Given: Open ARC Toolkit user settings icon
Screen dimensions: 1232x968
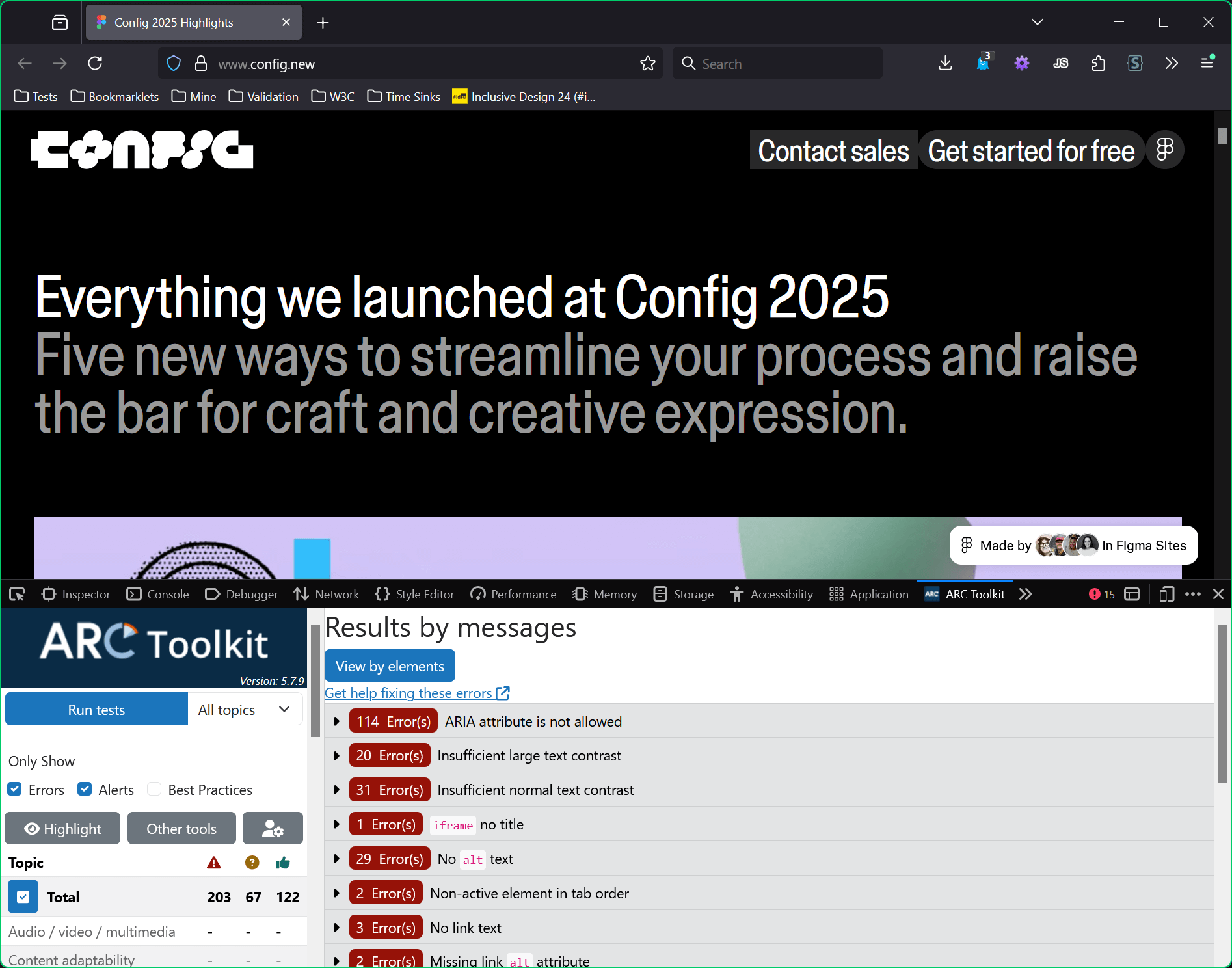Looking at the screenshot, I should (273, 828).
